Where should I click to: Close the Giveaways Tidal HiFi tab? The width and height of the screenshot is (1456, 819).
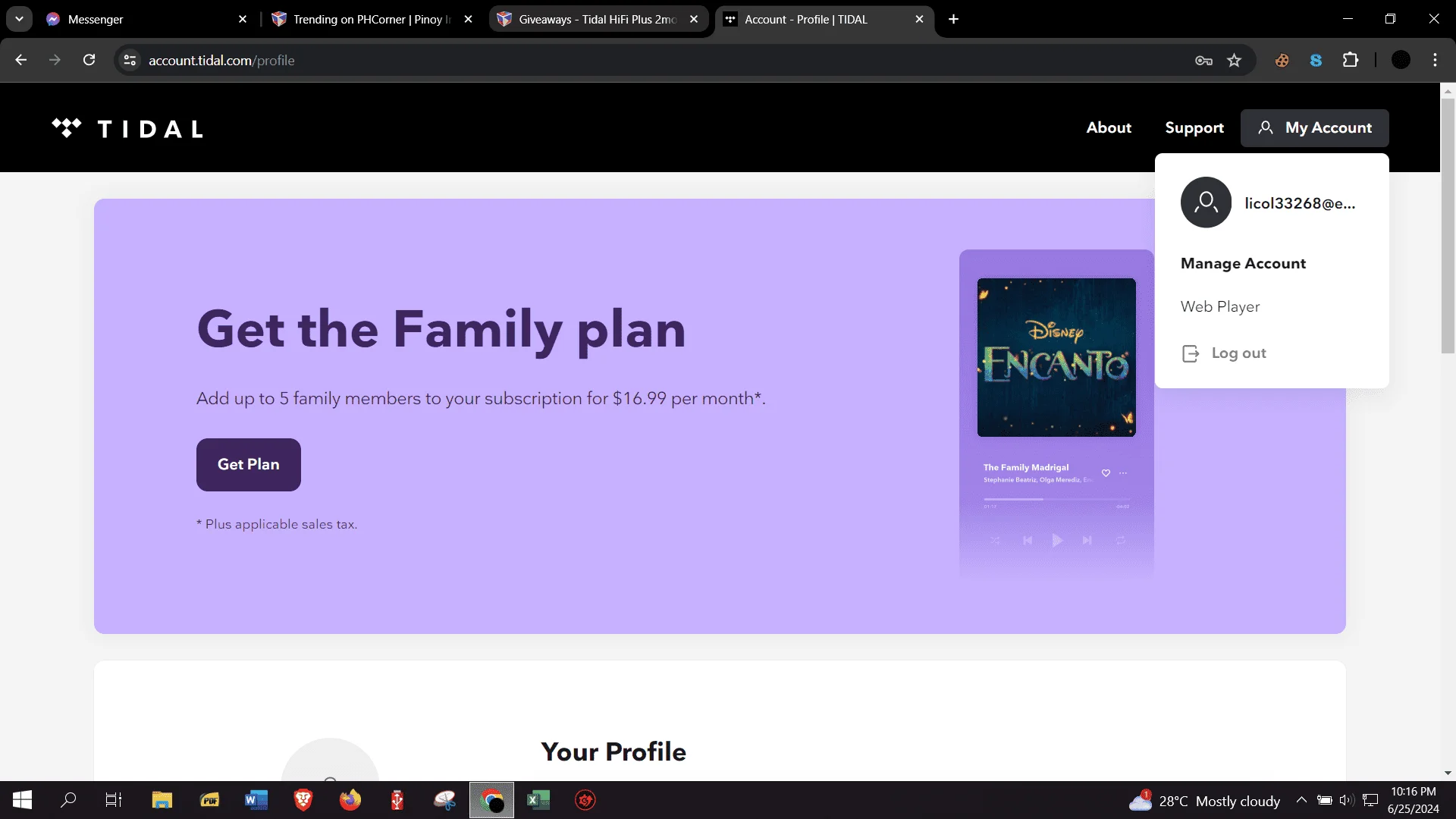[694, 19]
